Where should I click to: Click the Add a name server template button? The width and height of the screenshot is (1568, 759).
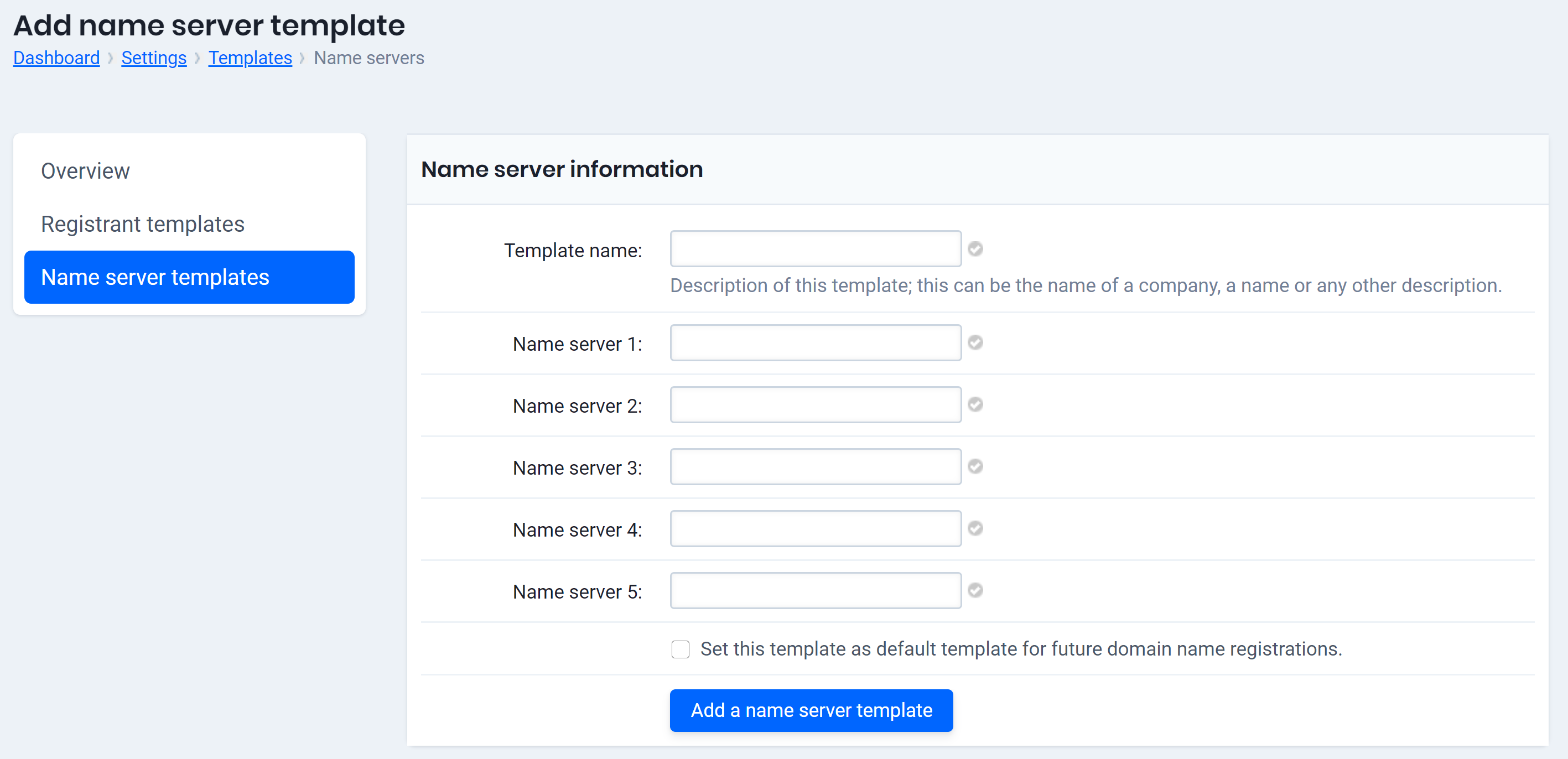click(x=811, y=710)
